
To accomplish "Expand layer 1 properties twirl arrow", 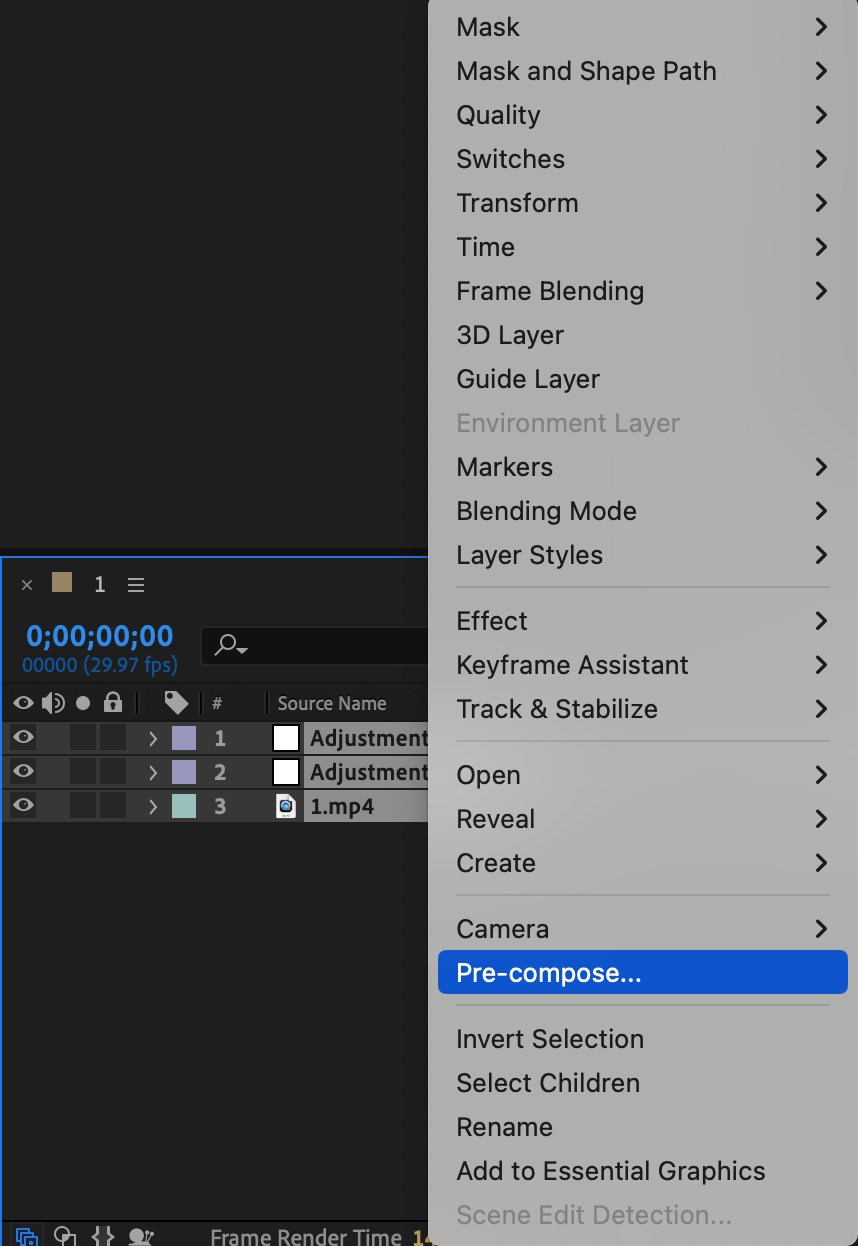I will click(x=153, y=739).
